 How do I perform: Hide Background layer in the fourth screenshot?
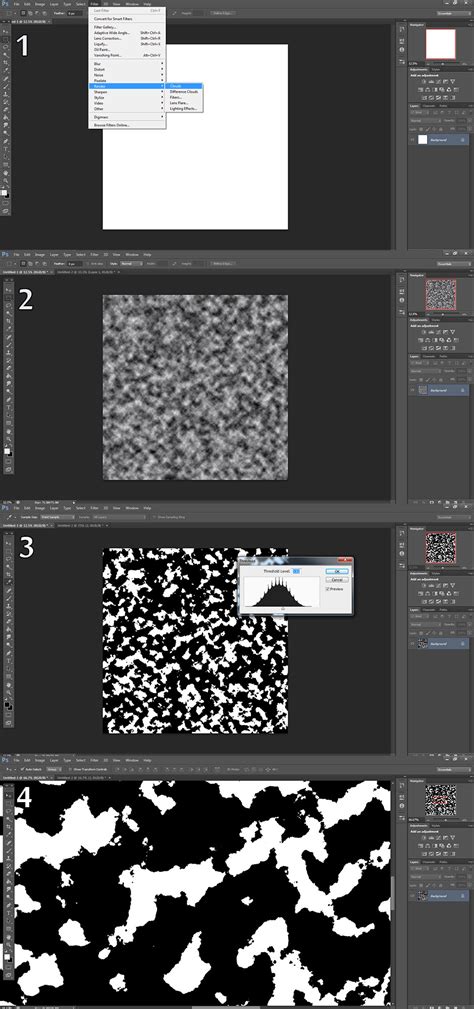412,896
